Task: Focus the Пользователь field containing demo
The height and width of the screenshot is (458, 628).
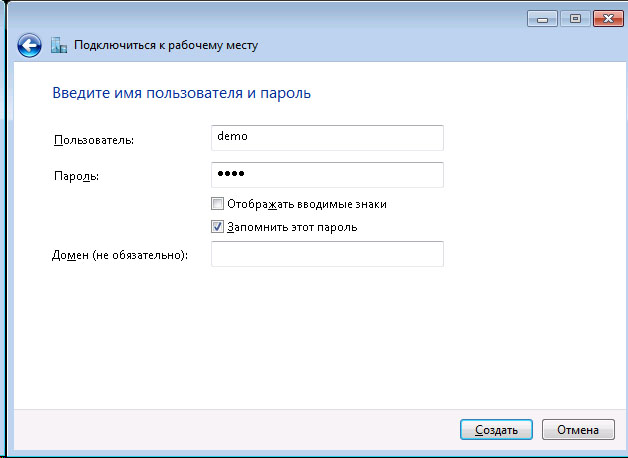Action: point(327,137)
